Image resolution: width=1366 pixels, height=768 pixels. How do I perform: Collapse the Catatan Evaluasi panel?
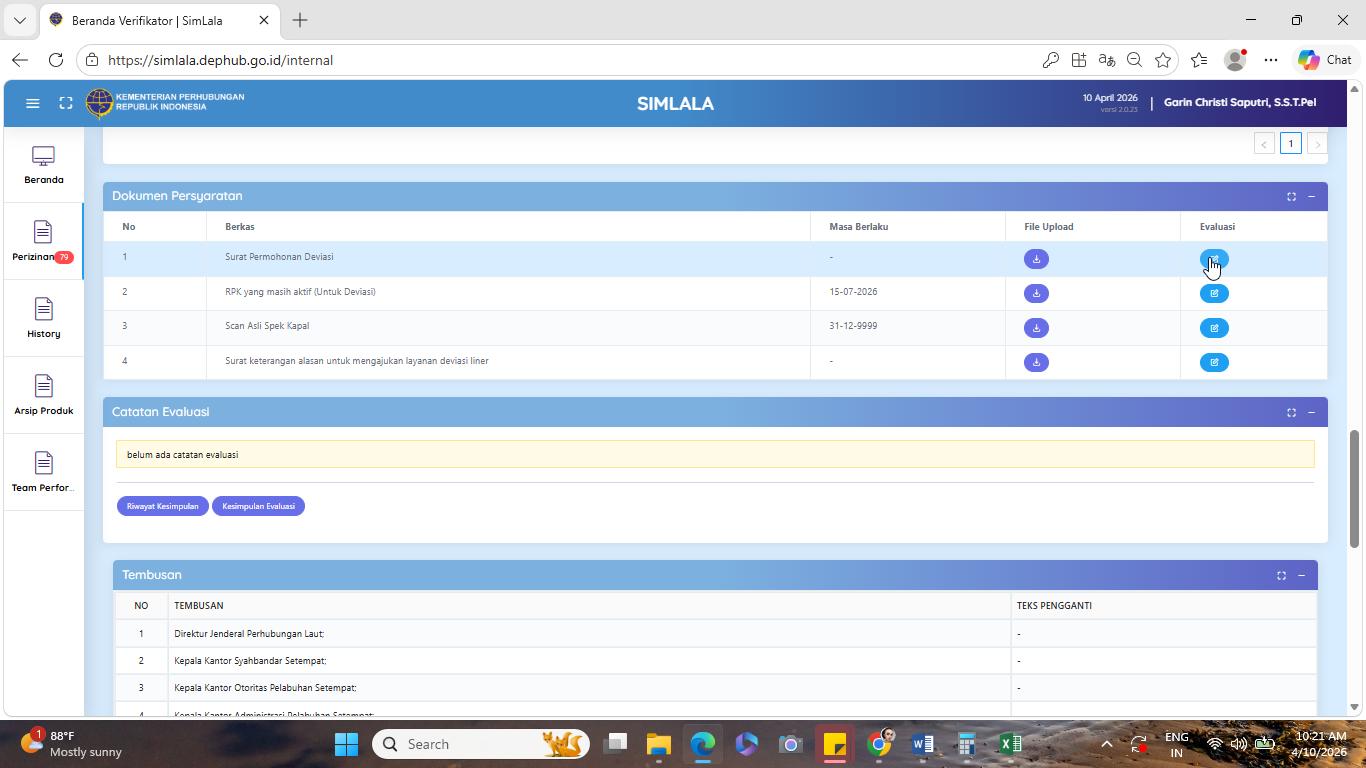[1311, 412]
